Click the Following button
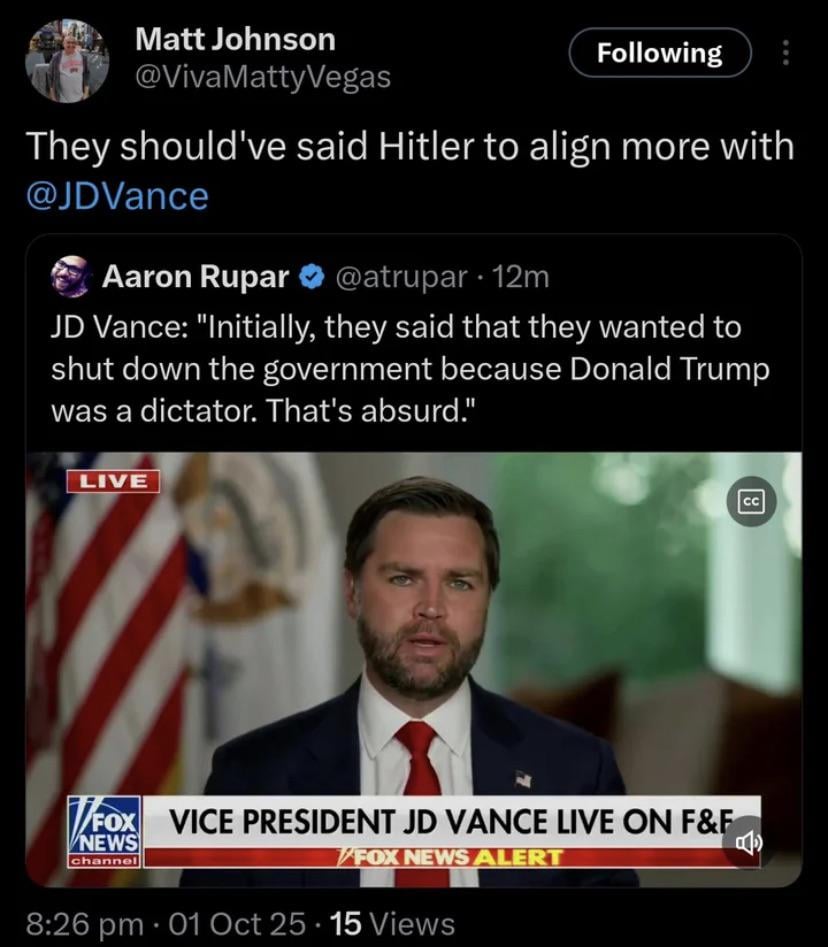828x947 pixels. pyautogui.click(x=659, y=53)
